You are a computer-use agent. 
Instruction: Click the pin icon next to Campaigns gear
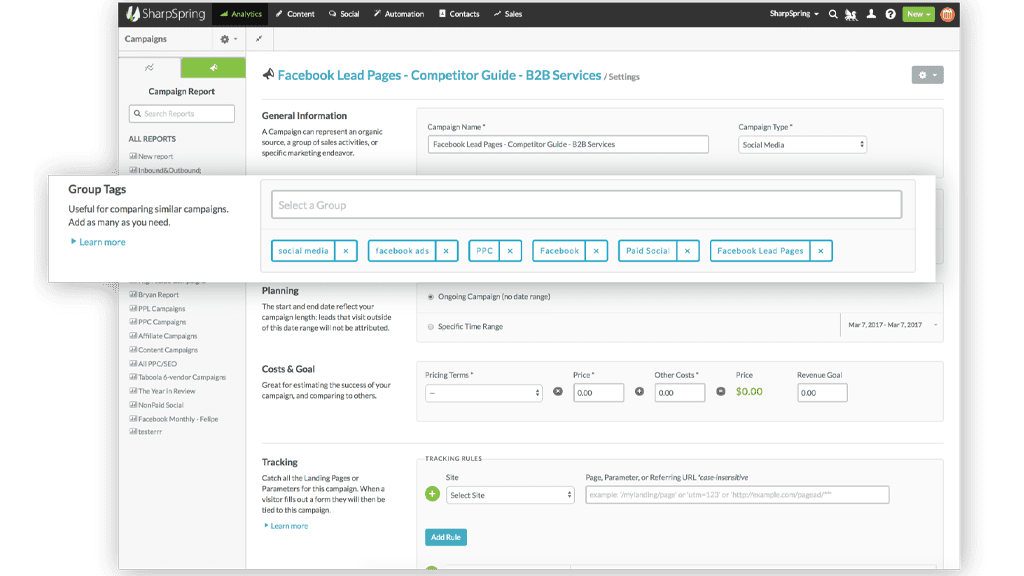(x=259, y=39)
